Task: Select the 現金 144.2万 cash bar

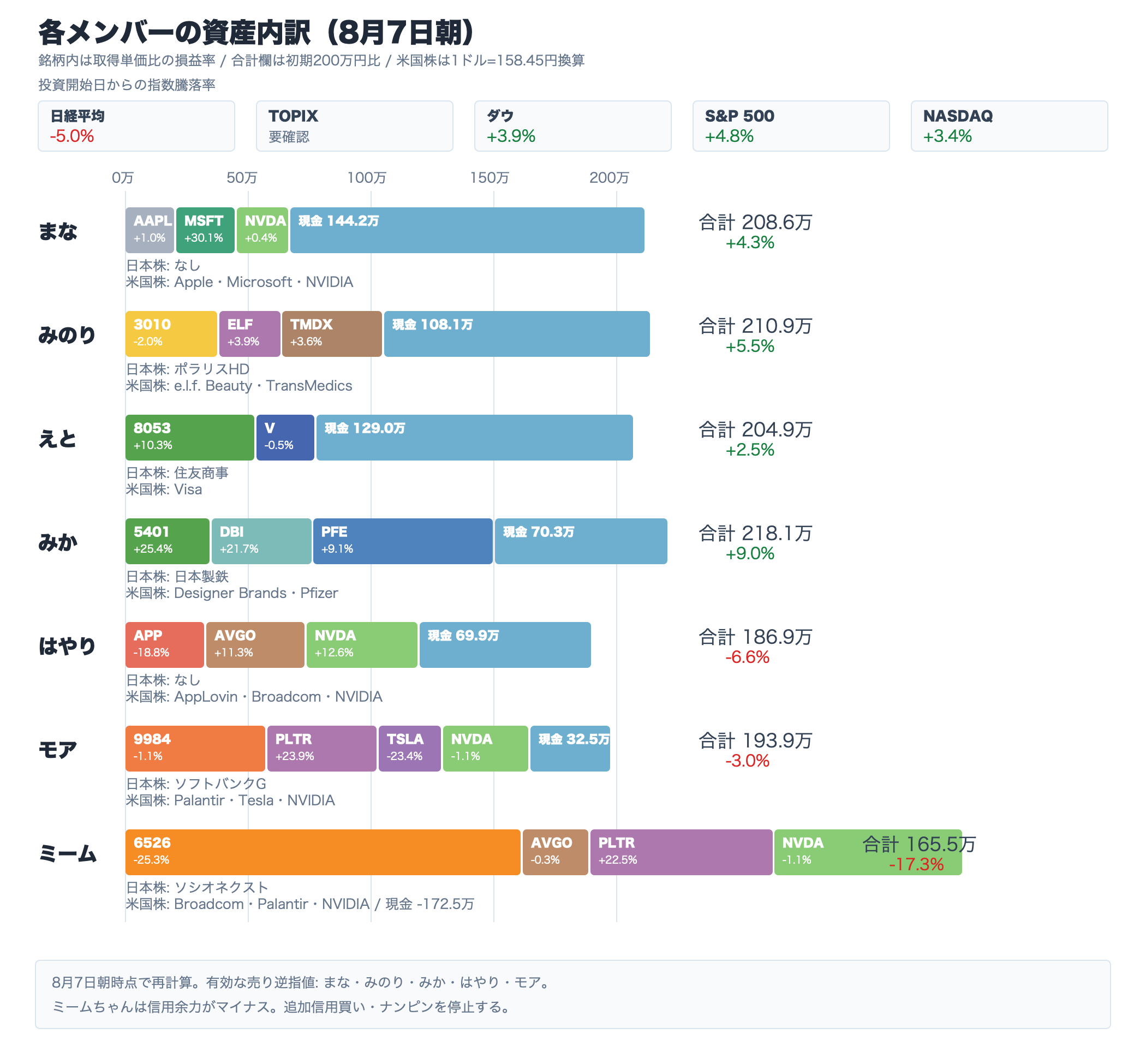Action: 467,230
